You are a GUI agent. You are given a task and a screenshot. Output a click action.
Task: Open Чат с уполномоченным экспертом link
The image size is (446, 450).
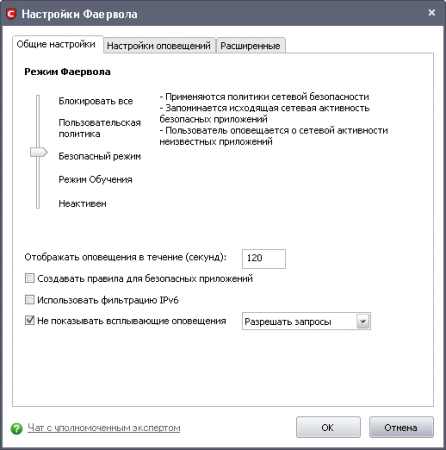(104, 428)
